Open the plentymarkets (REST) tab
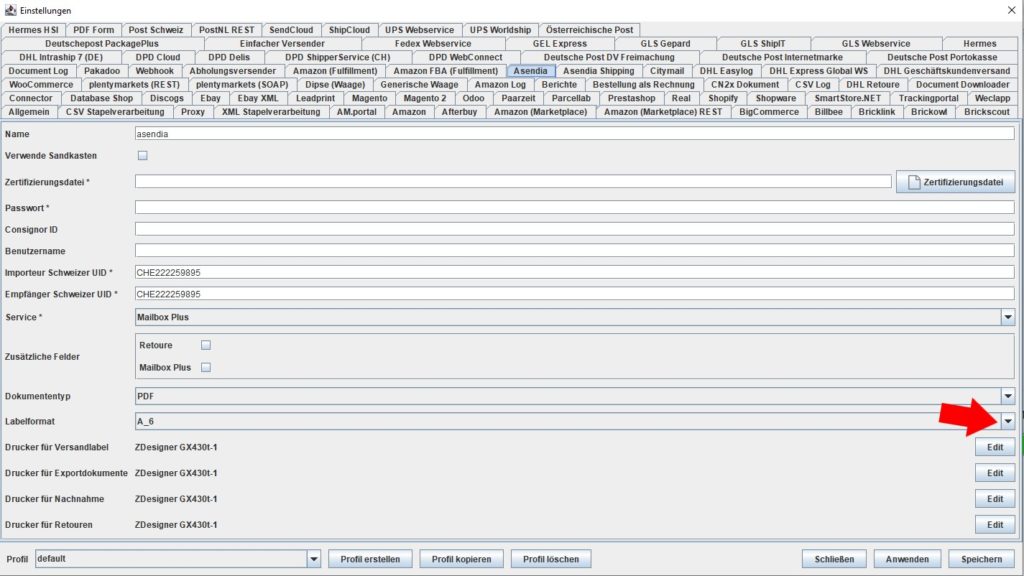1024x576 pixels. 134,84
